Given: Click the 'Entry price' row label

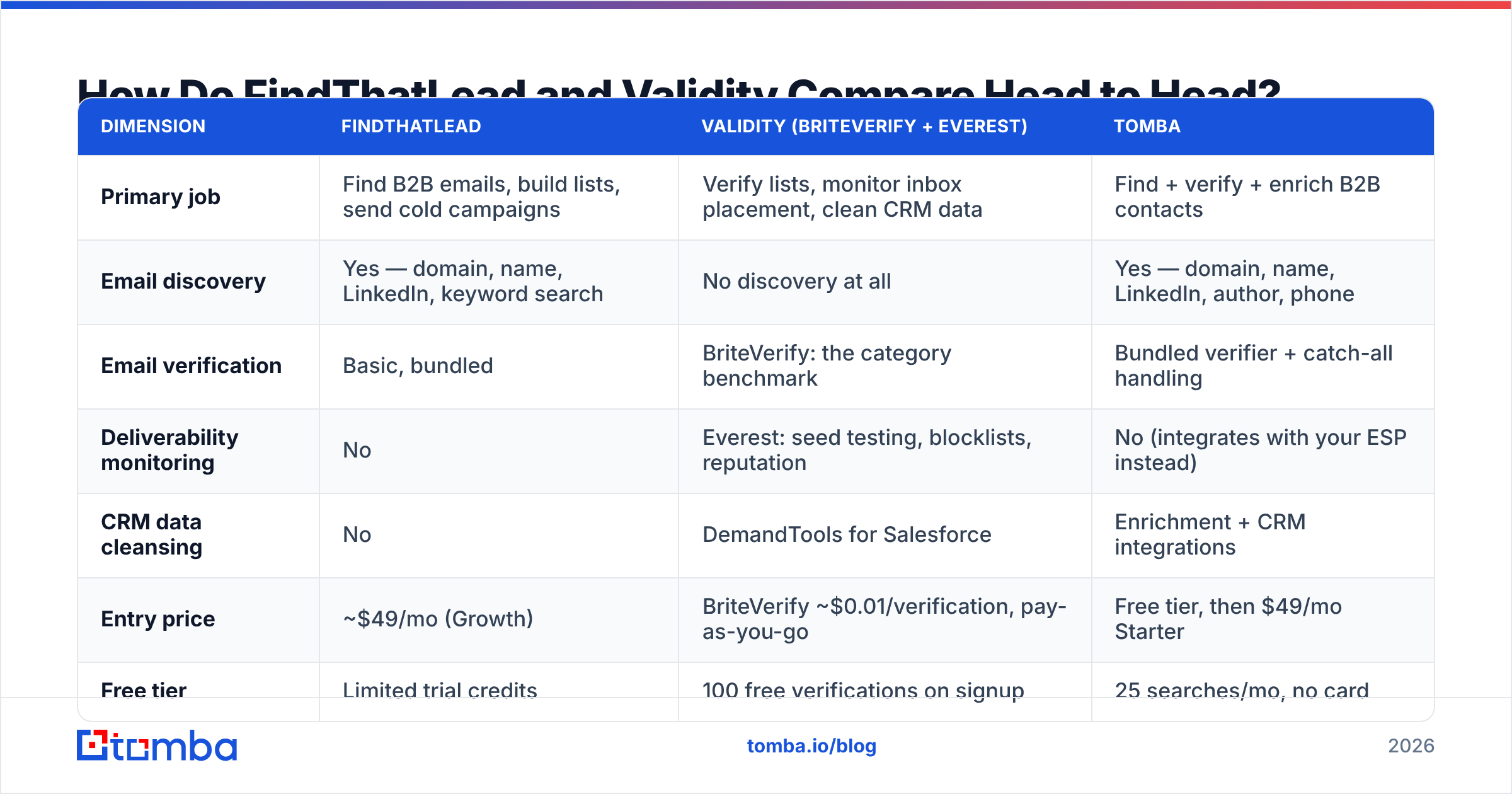Looking at the screenshot, I should pyautogui.click(x=157, y=619).
